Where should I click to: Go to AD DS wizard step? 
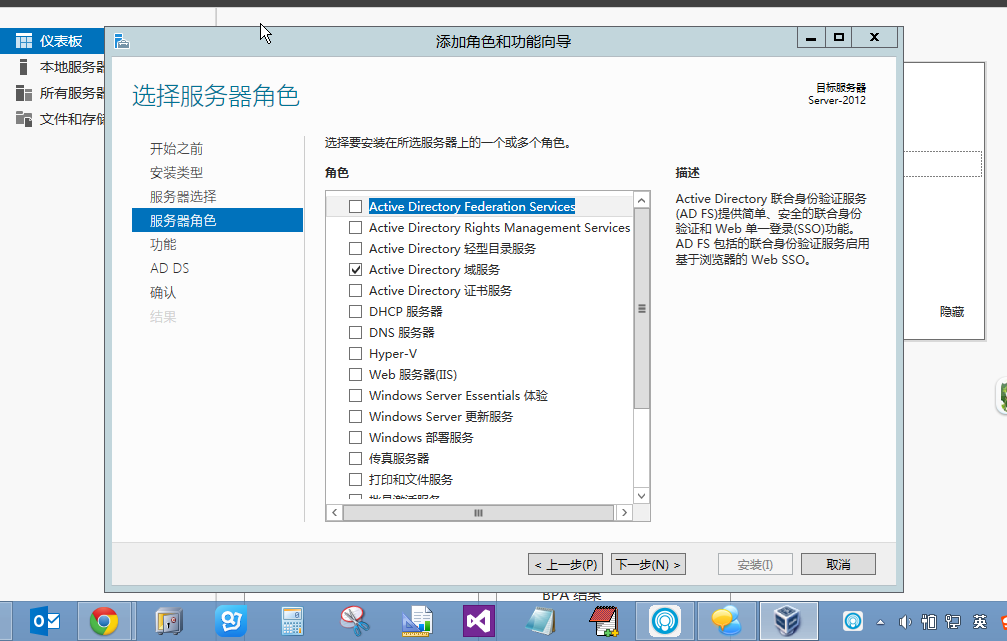[170, 268]
